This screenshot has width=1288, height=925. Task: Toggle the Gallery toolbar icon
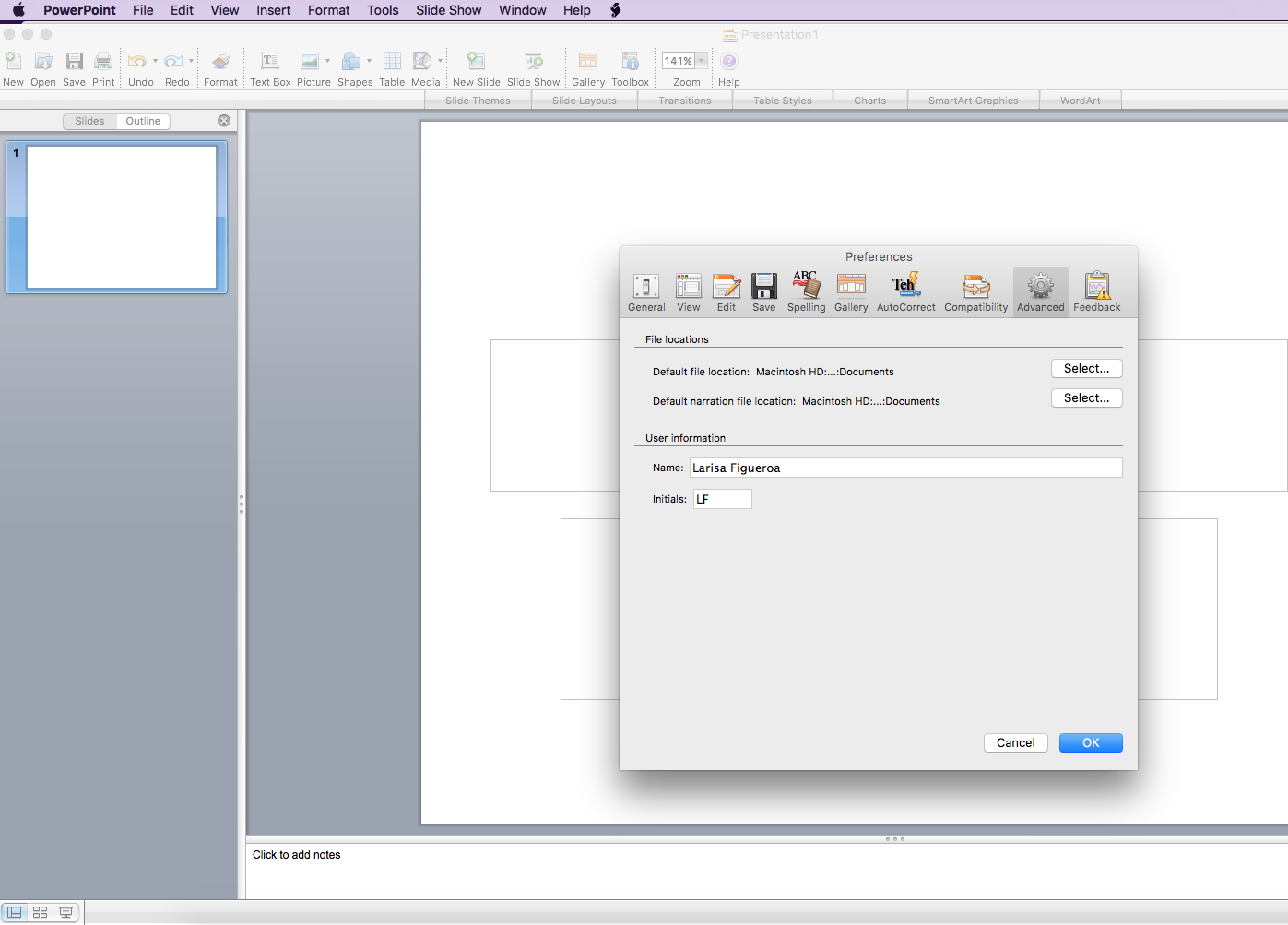coord(588,69)
